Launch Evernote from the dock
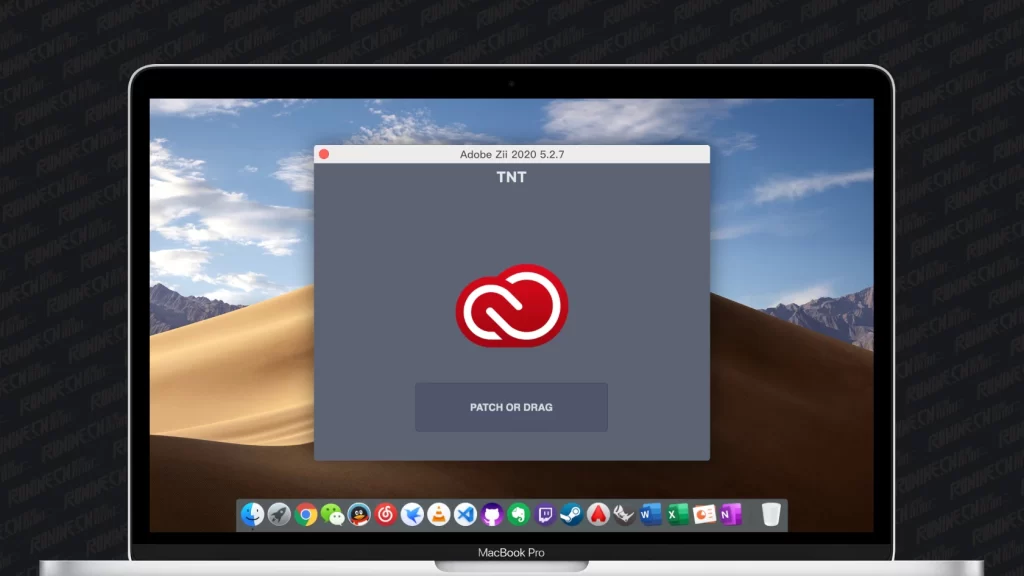 pyautogui.click(x=518, y=515)
